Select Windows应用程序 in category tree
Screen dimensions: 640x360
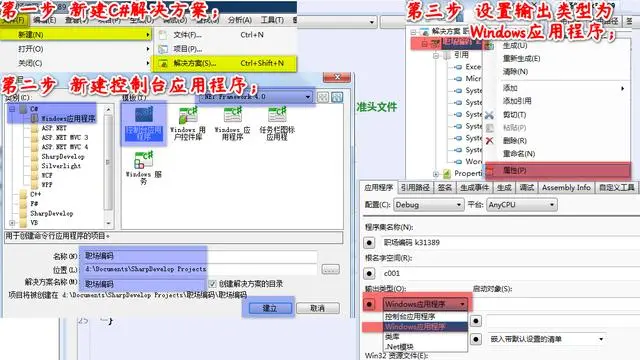coord(68,119)
